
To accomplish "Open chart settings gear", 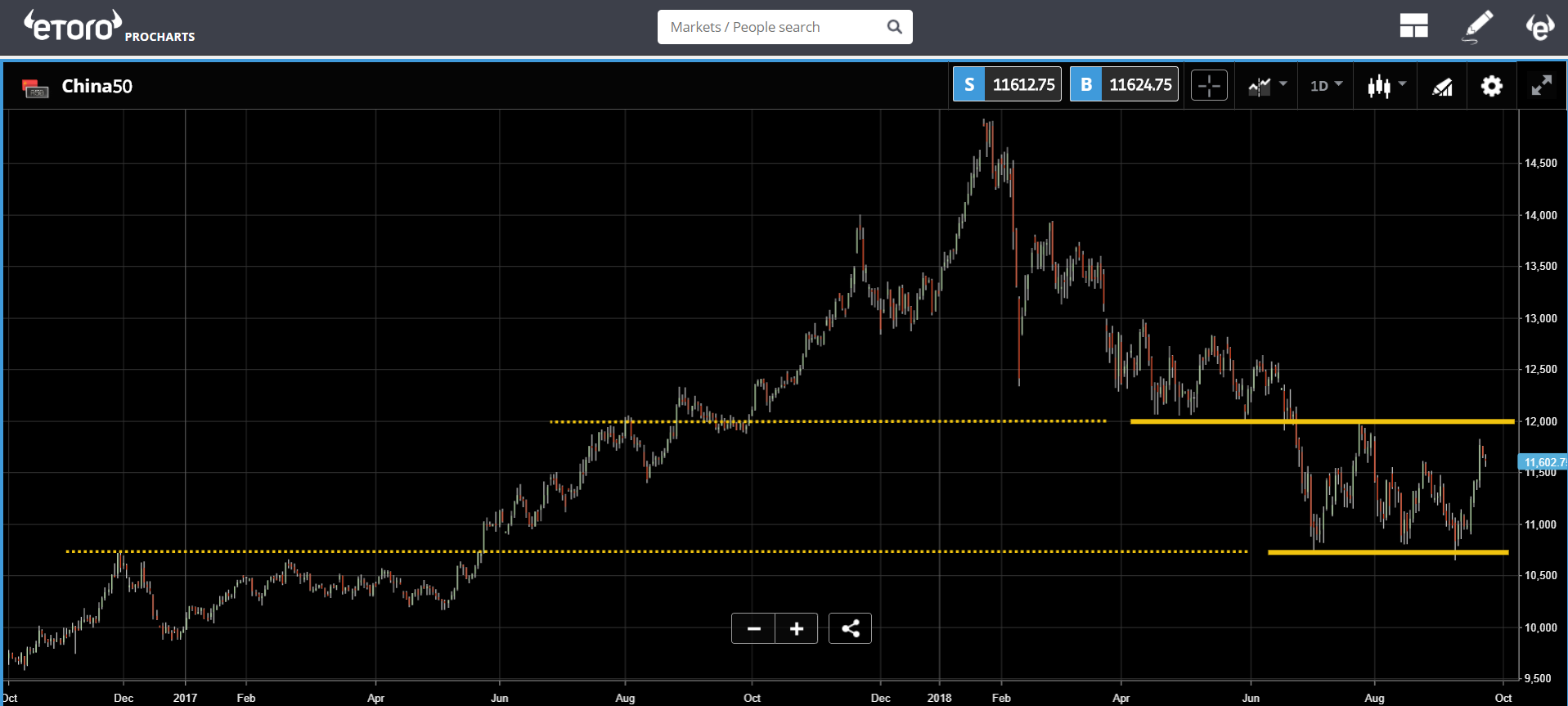I will [1492, 86].
